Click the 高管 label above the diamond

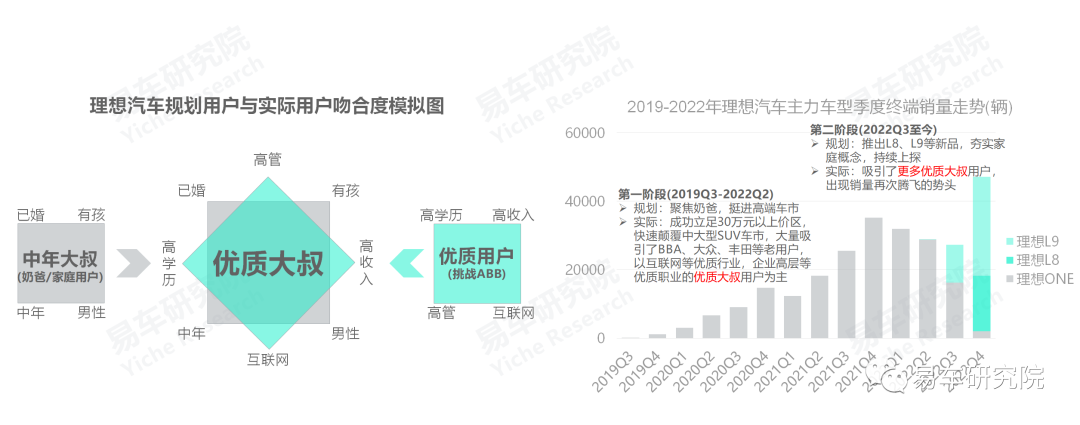(268, 159)
